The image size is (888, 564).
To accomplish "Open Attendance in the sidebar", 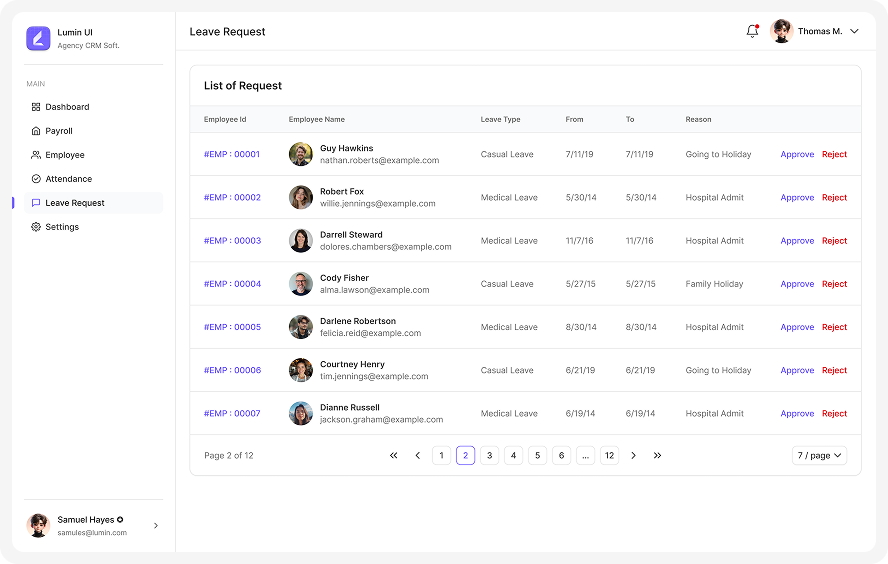I will point(68,179).
